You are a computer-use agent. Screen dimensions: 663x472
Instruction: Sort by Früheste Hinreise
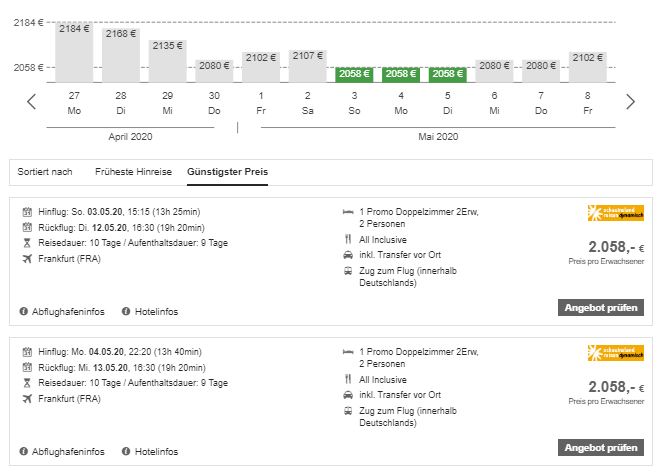tap(133, 172)
